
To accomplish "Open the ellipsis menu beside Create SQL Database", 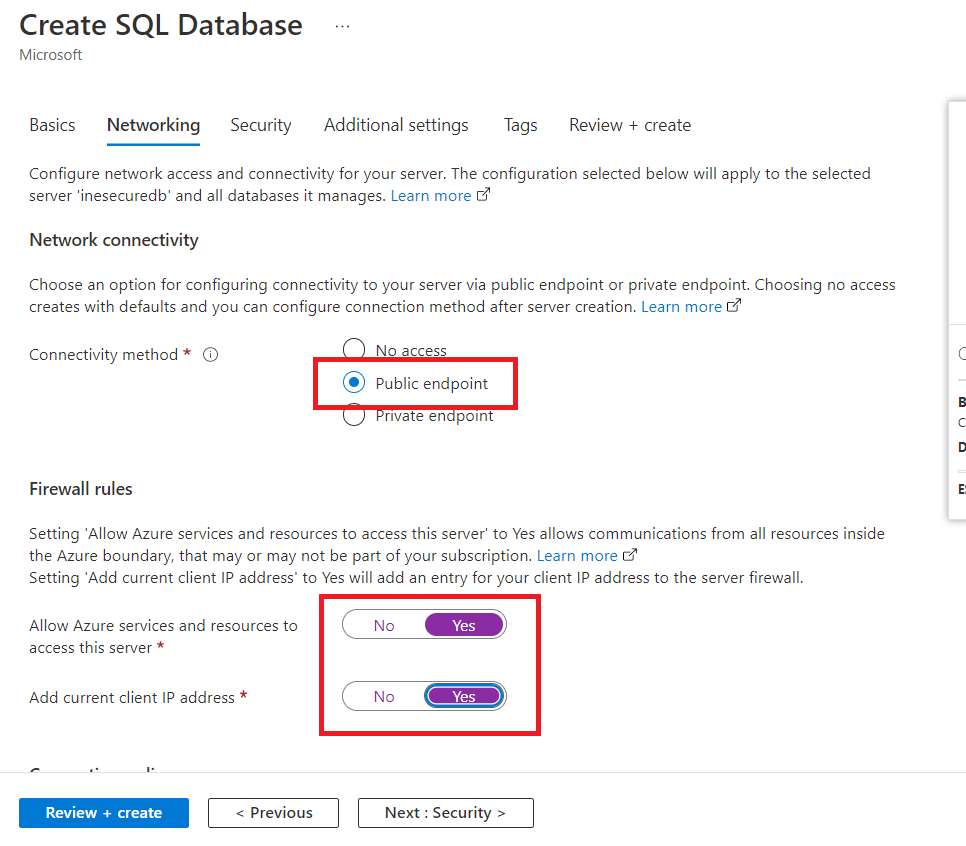I will [x=342, y=27].
